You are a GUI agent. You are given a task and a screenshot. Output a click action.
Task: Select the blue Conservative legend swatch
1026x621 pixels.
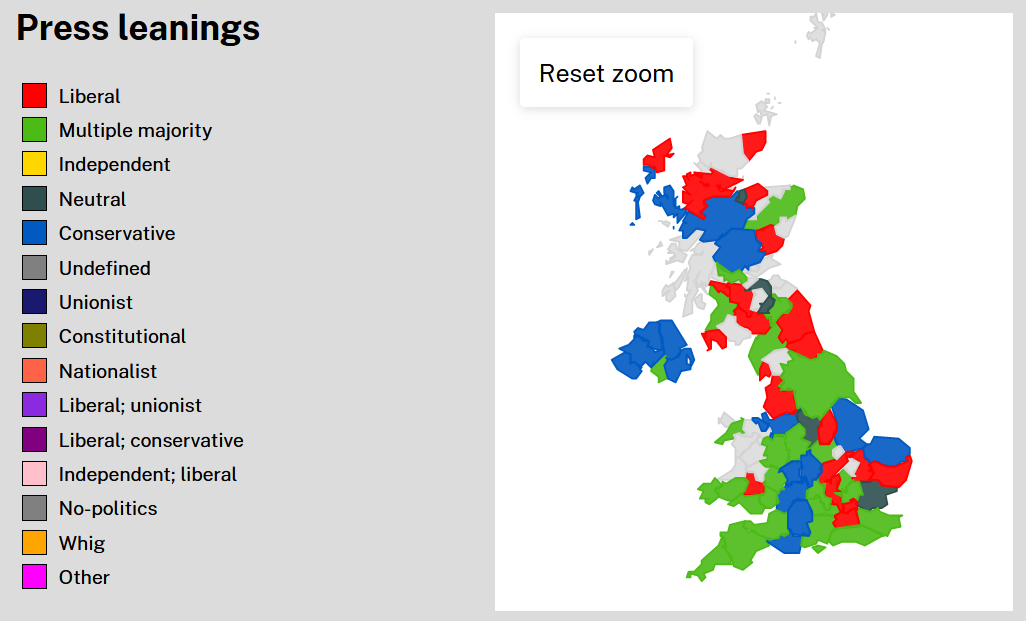coord(35,233)
